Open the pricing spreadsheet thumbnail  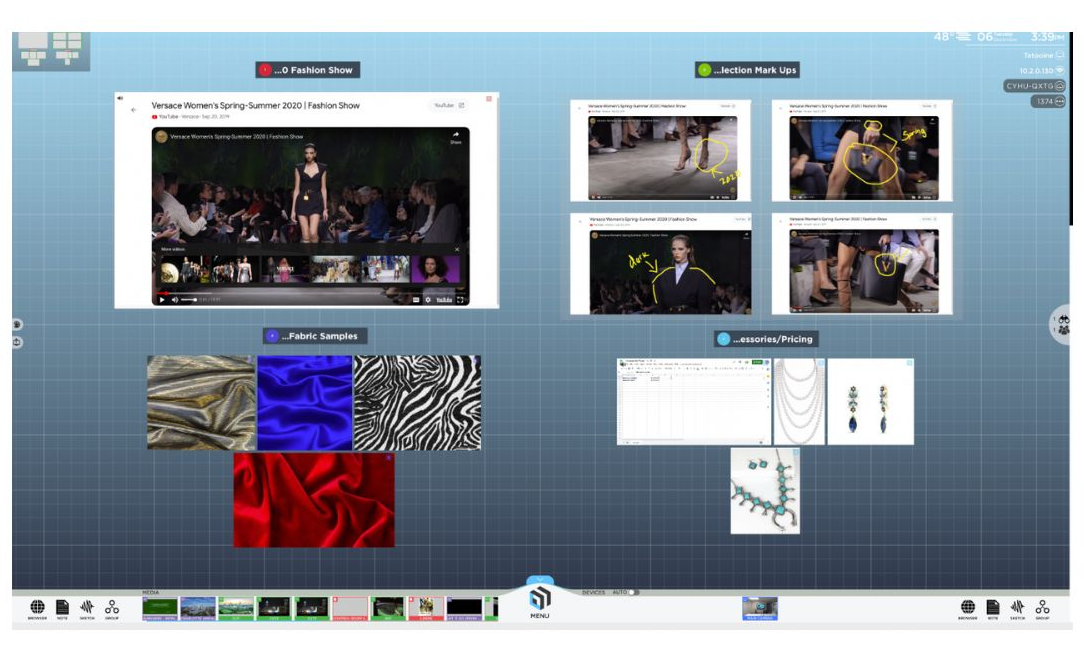(693, 402)
